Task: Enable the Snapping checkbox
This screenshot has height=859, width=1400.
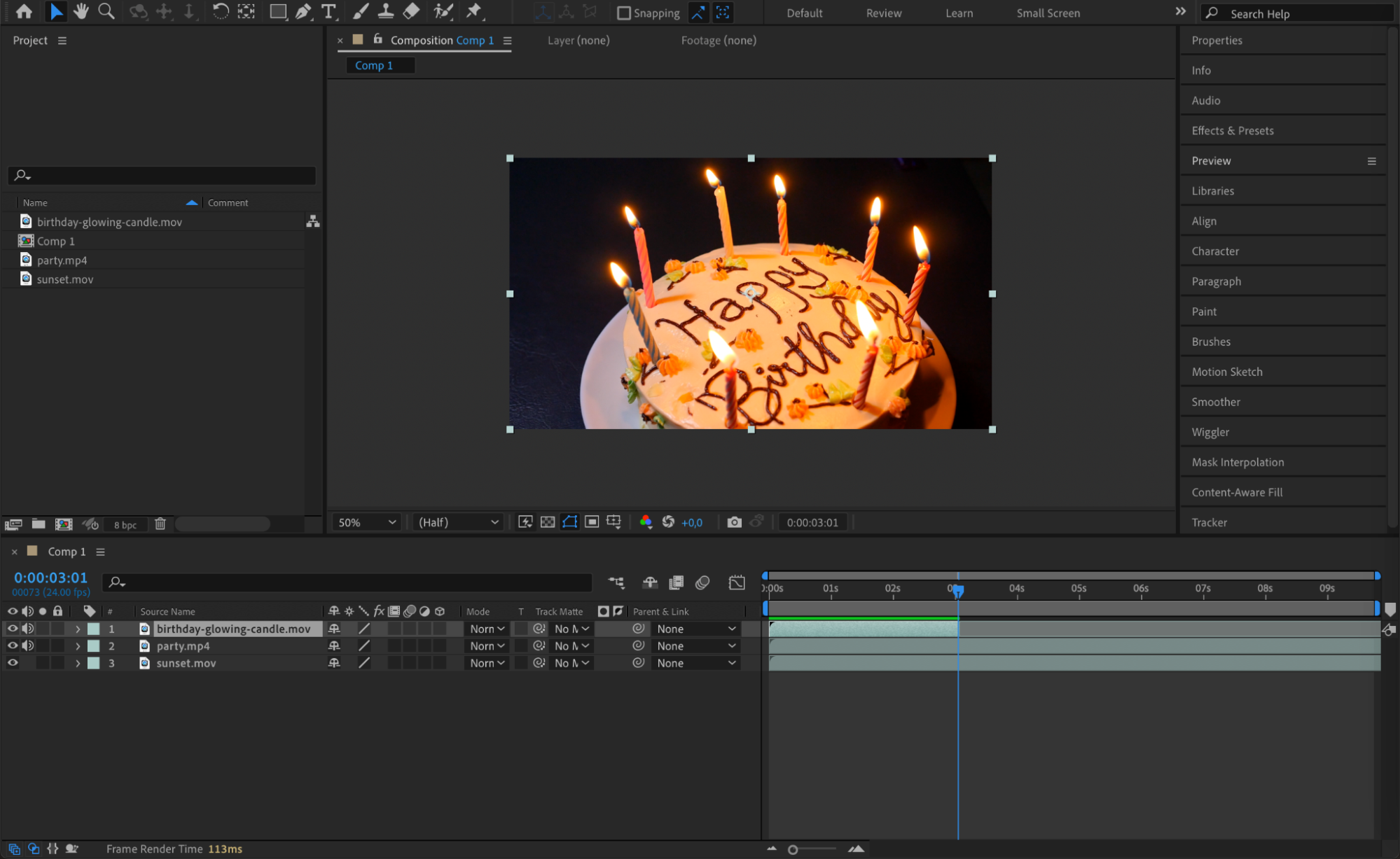Action: coord(623,13)
